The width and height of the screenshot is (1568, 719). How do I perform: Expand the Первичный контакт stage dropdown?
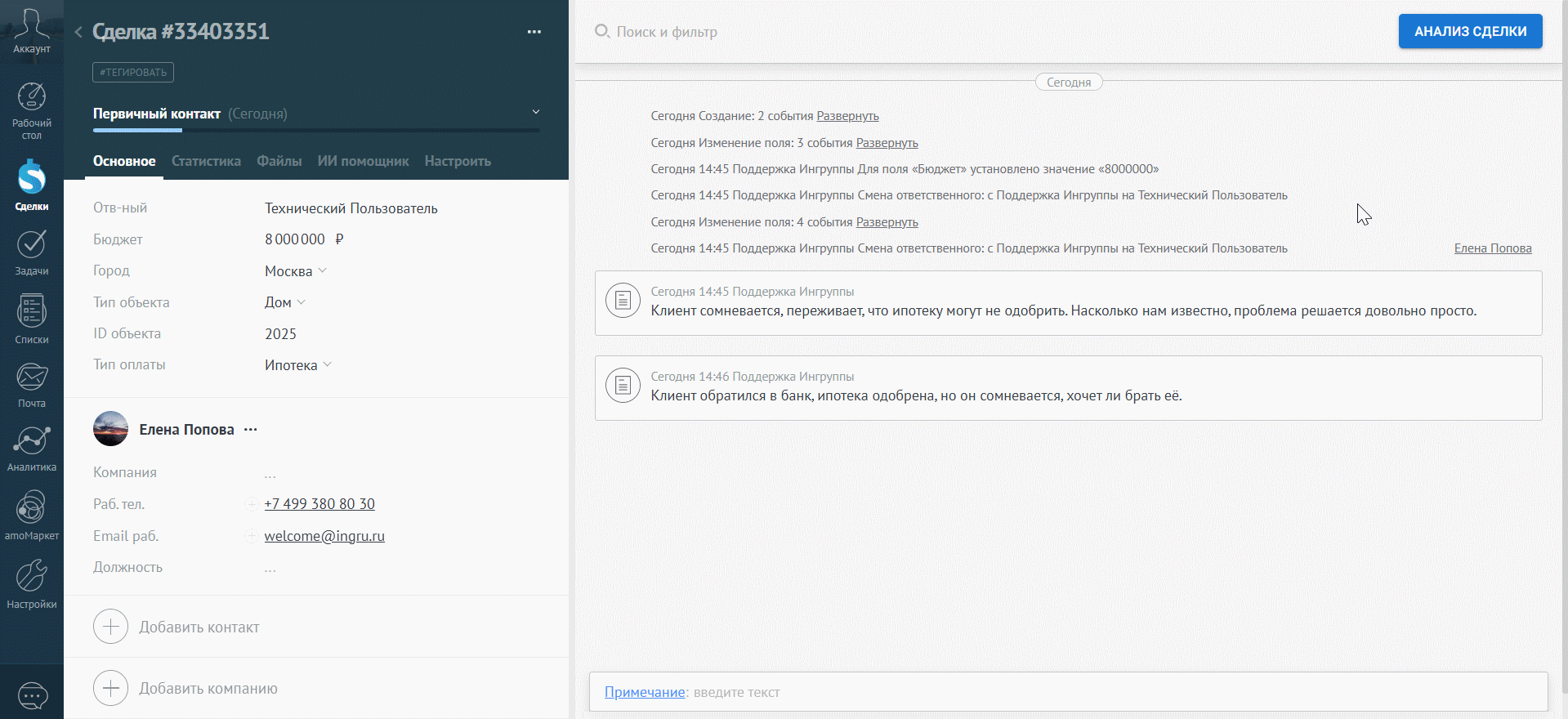click(536, 112)
